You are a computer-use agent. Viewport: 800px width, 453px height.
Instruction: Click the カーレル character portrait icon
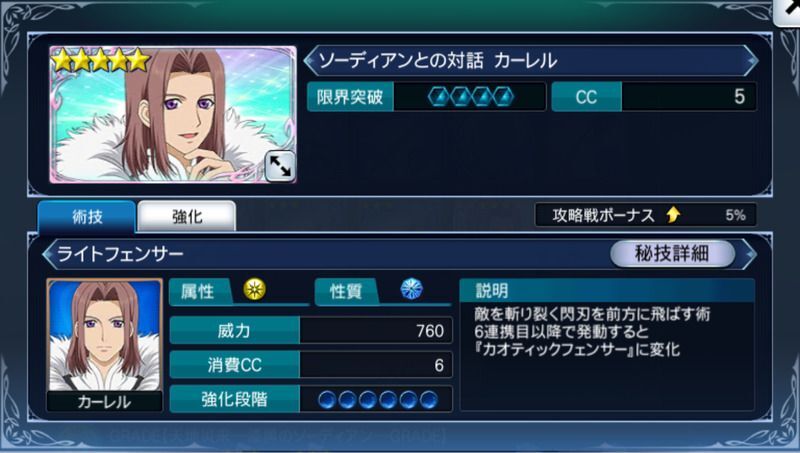tap(105, 345)
